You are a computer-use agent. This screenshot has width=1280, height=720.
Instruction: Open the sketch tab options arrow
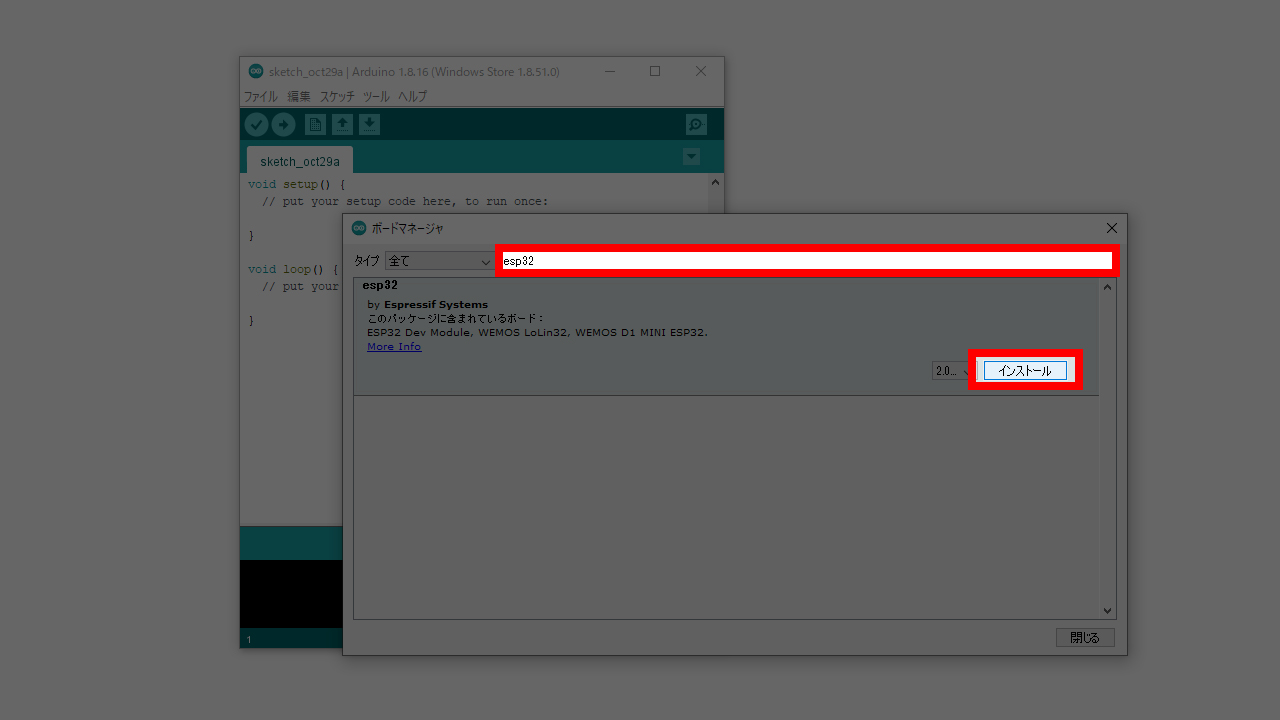point(691,157)
